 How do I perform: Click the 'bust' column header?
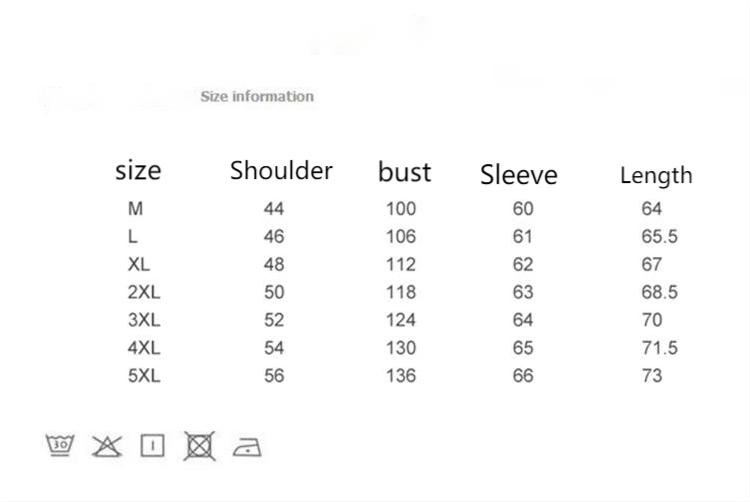tap(404, 172)
